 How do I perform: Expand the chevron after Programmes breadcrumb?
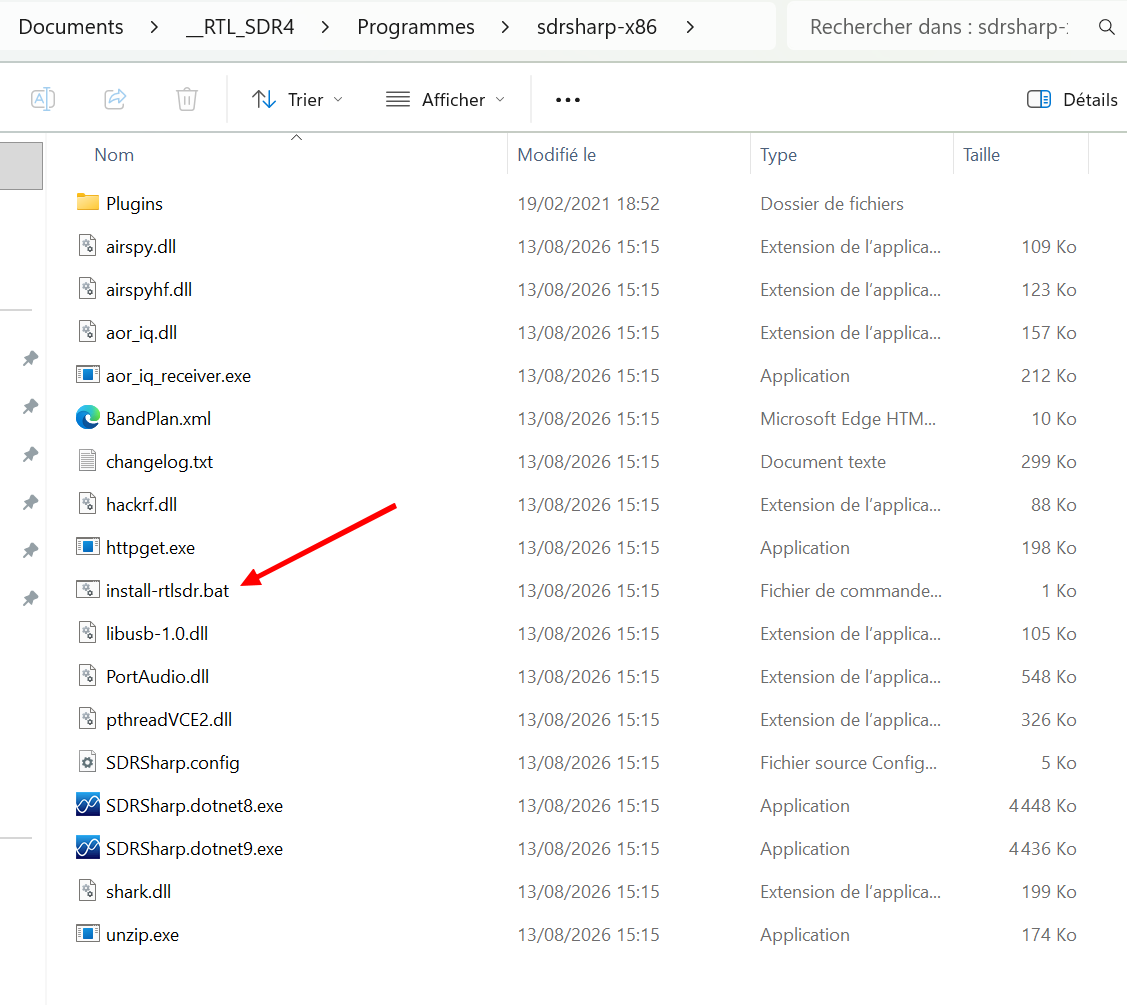coord(505,27)
